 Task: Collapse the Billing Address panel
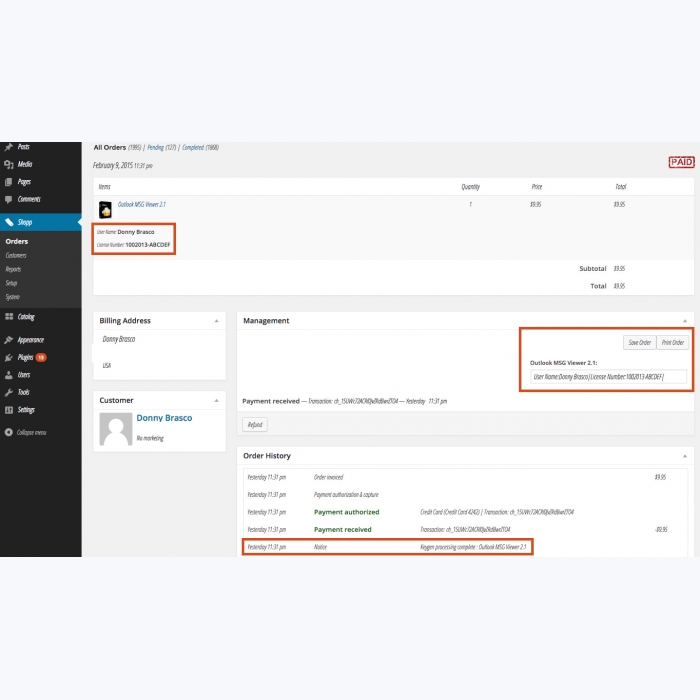coord(217,321)
